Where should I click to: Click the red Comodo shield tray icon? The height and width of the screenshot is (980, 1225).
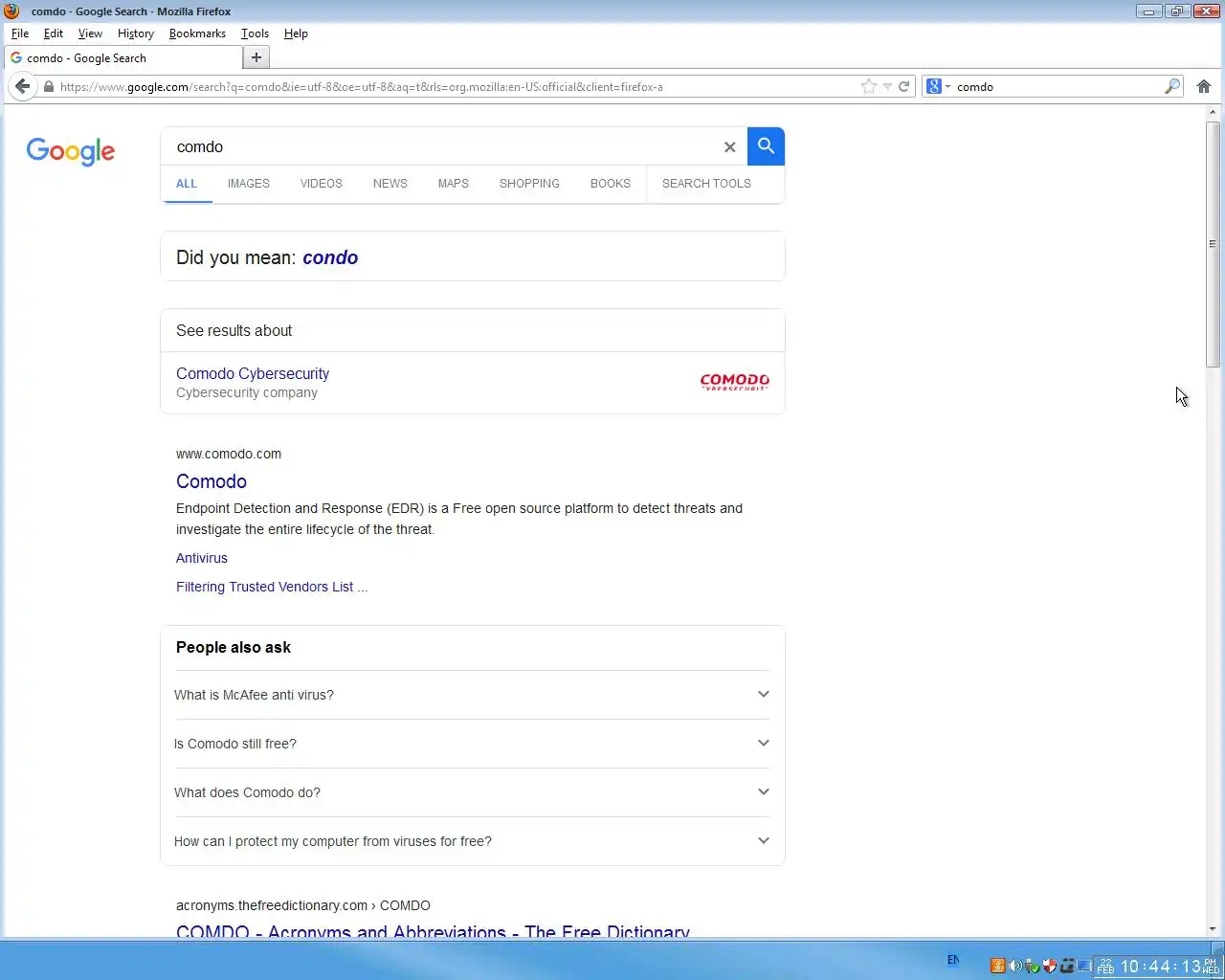coord(1050,966)
